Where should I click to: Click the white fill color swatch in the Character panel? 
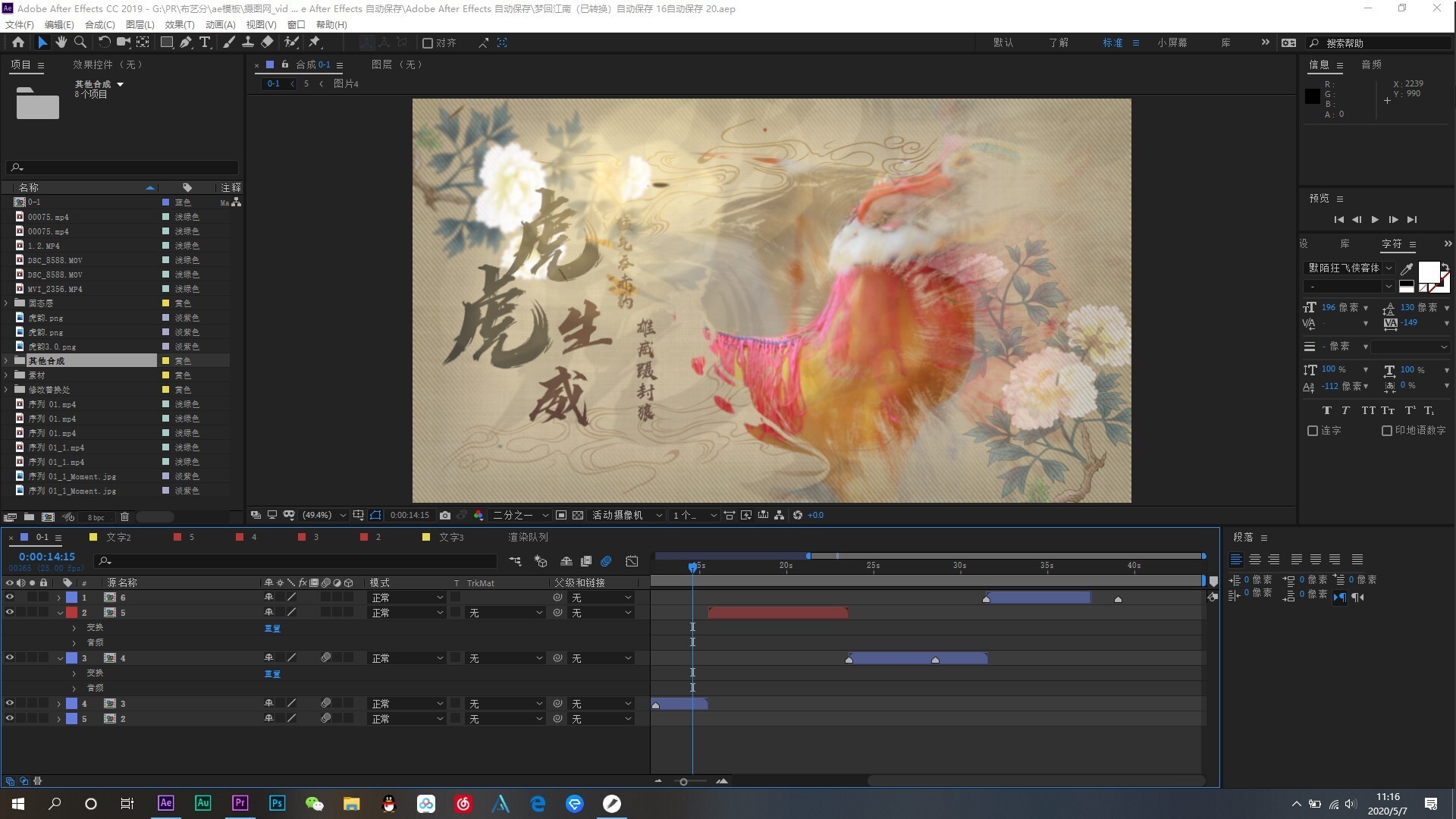[x=1428, y=271]
